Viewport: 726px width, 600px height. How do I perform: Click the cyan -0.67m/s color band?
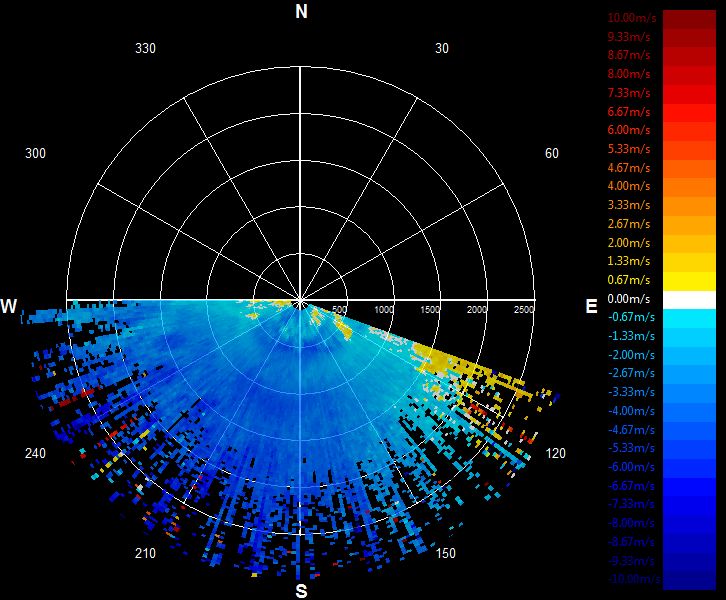pos(689,319)
